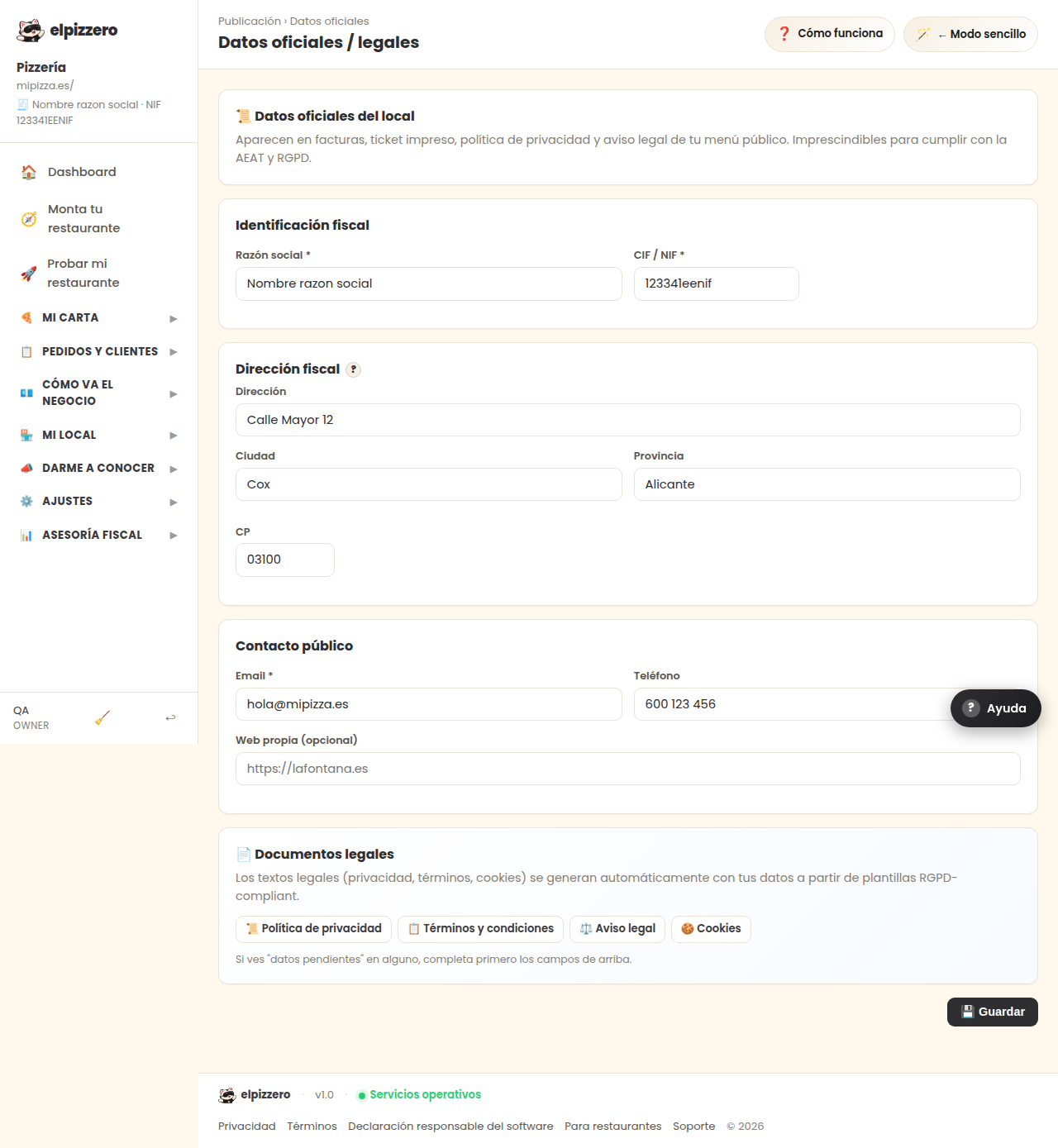Click the elpizzero logo in the sidebar
1058x1148 pixels.
click(67, 31)
